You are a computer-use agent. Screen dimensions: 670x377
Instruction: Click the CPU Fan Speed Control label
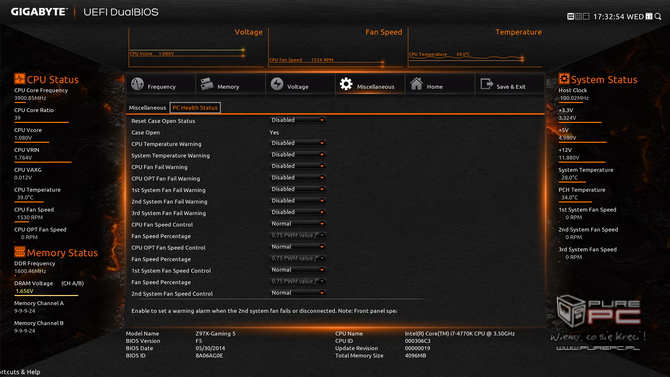coord(162,225)
